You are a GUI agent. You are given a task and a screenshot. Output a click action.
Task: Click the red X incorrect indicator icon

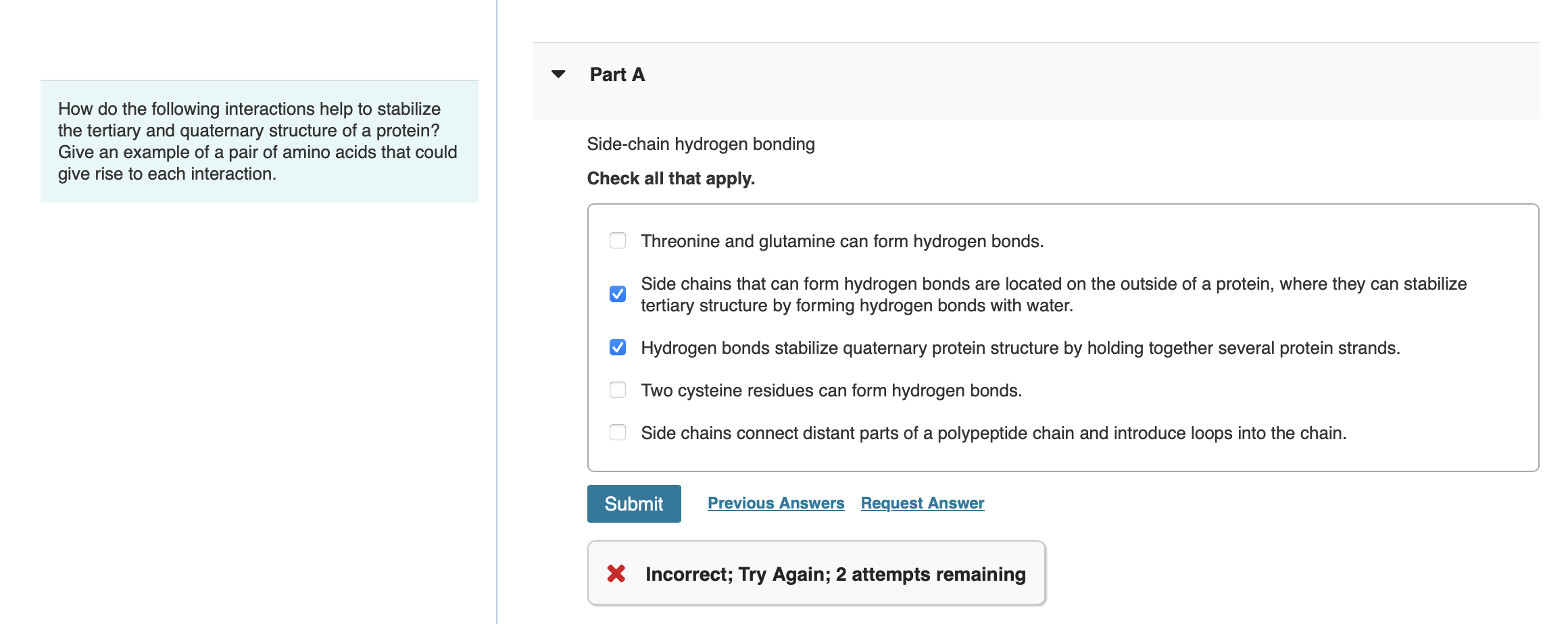[x=616, y=574]
